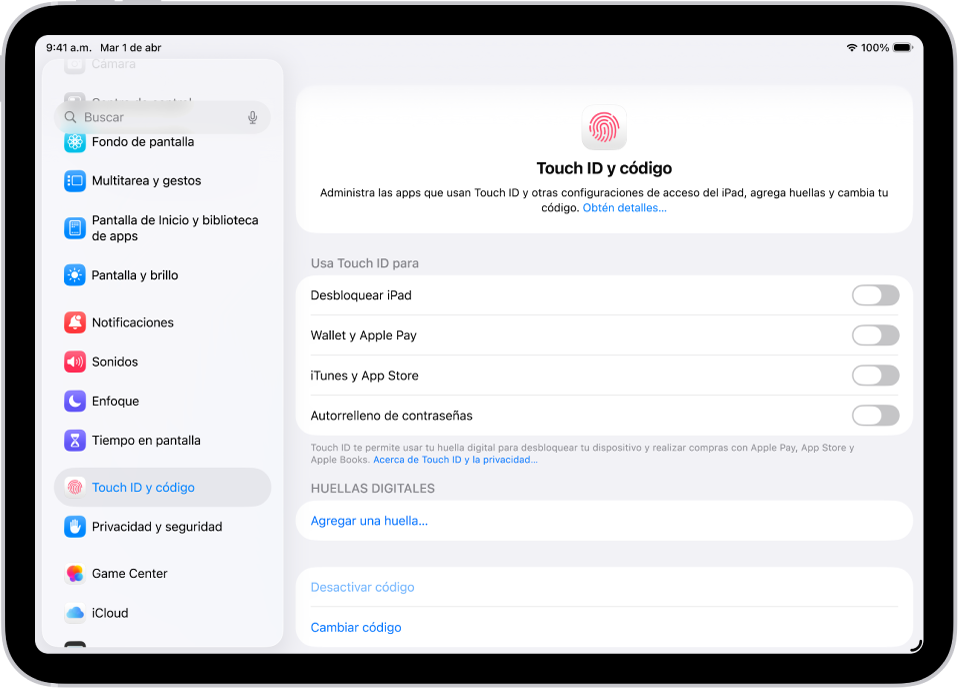
Task: Tap the magnifying glass search icon
Action: pos(70,117)
